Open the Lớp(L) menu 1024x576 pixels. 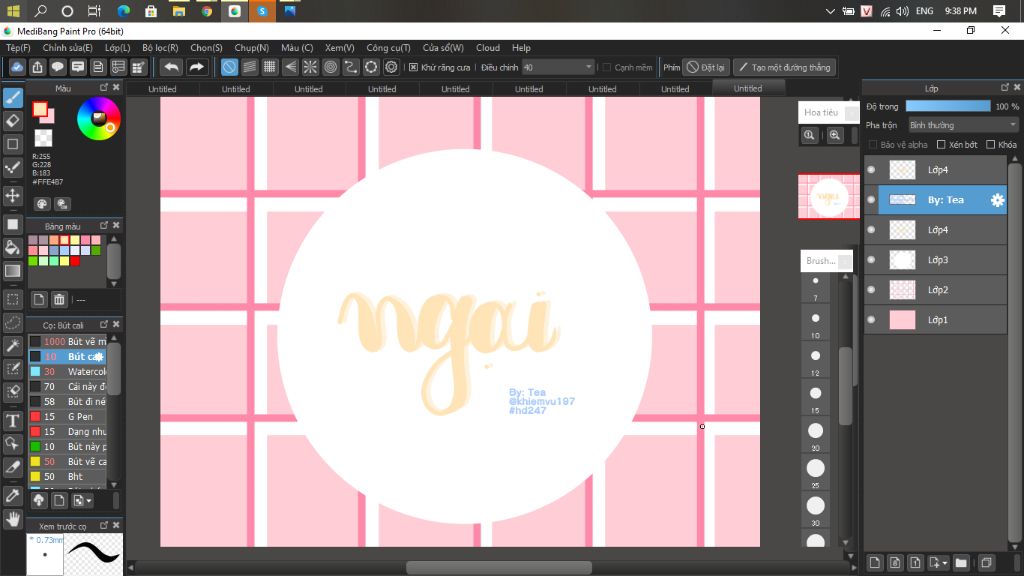(x=117, y=47)
